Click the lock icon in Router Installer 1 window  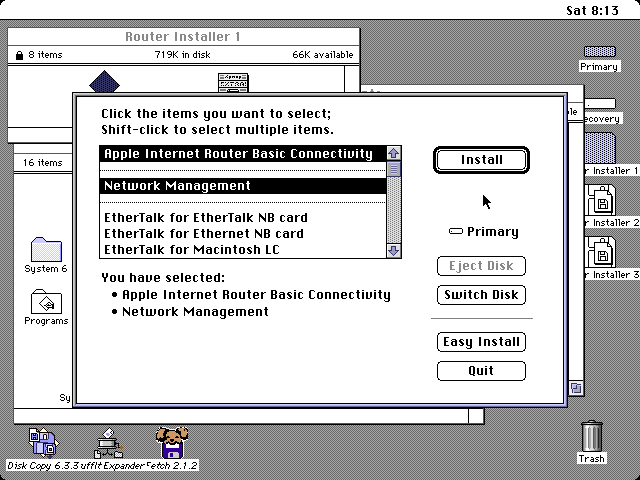point(19,55)
